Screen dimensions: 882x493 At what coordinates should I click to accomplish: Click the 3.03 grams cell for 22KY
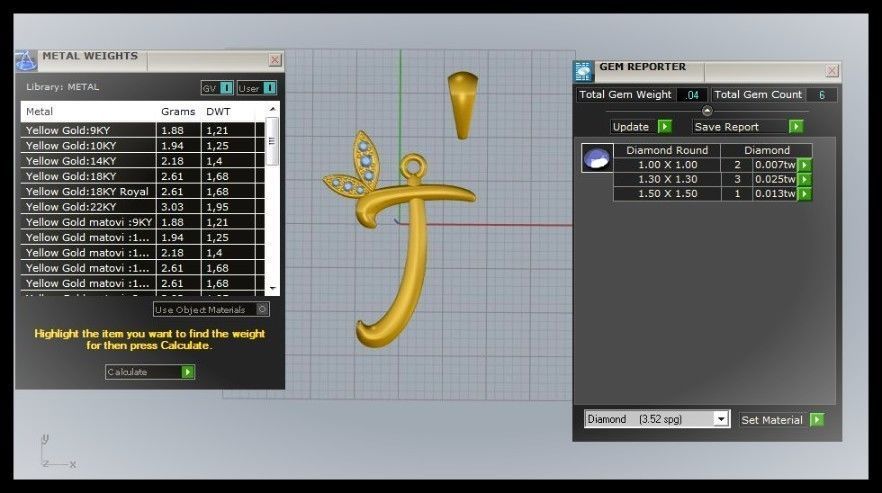click(178, 207)
